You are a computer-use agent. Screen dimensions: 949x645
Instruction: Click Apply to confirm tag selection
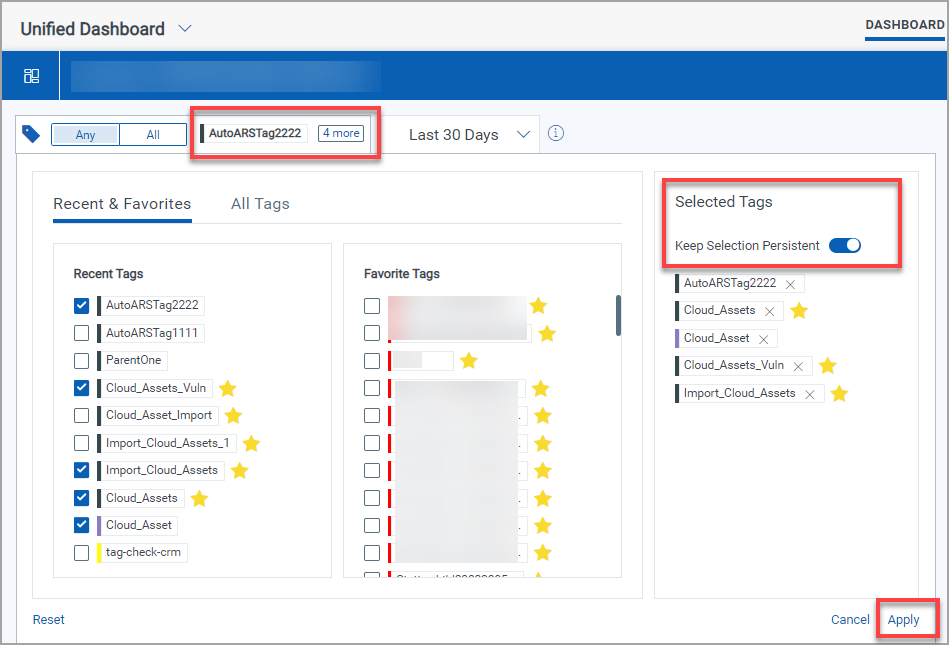click(x=903, y=620)
